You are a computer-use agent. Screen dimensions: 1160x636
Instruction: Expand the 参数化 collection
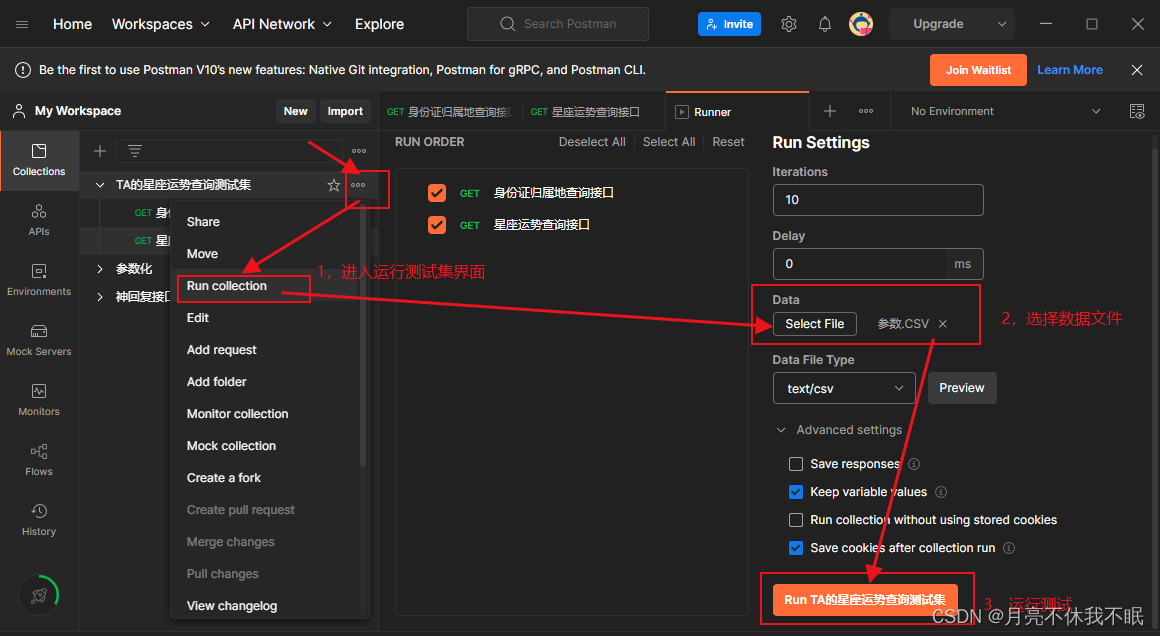pyautogui.click(x=100, y=269)
